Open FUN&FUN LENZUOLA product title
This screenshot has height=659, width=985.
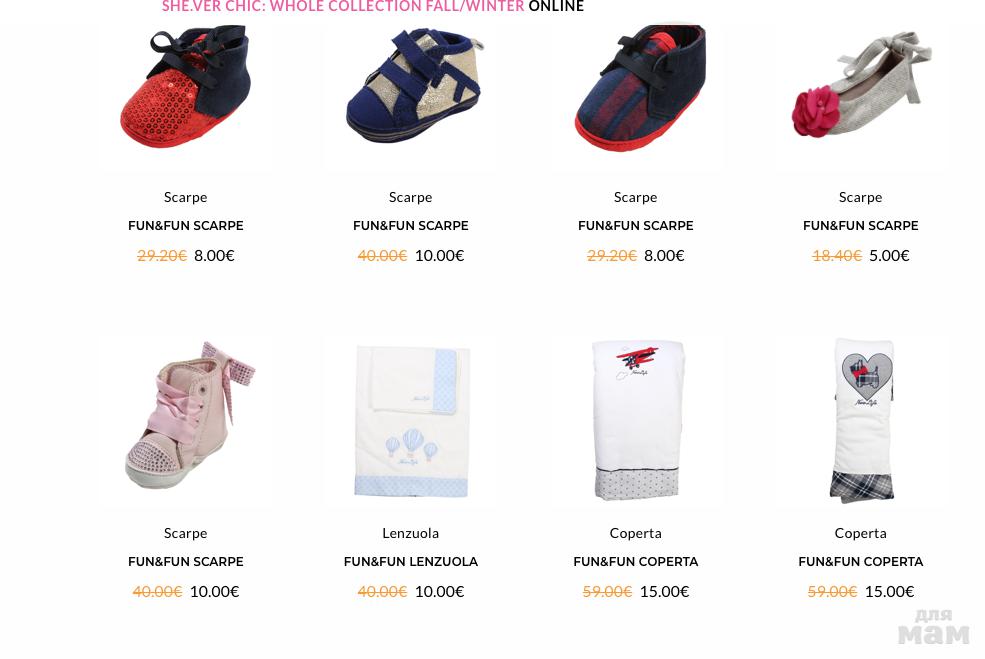coord(410,562)
